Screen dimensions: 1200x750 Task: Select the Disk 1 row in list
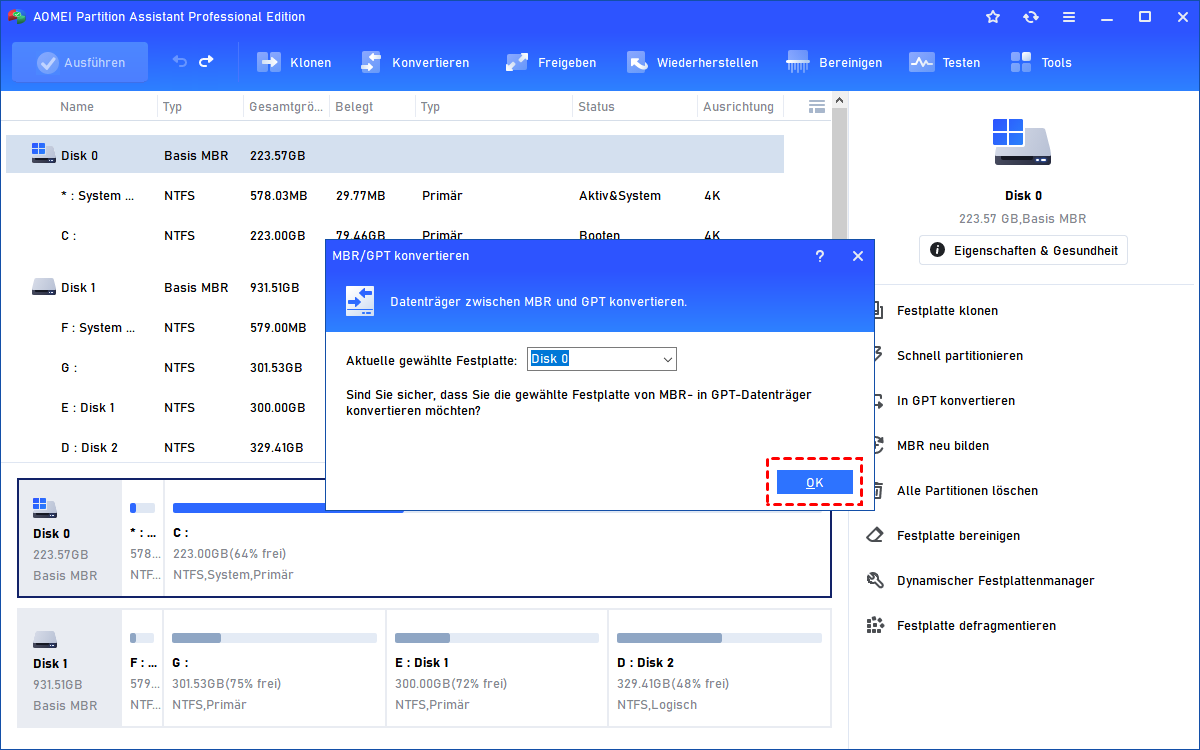pos(78,288)
